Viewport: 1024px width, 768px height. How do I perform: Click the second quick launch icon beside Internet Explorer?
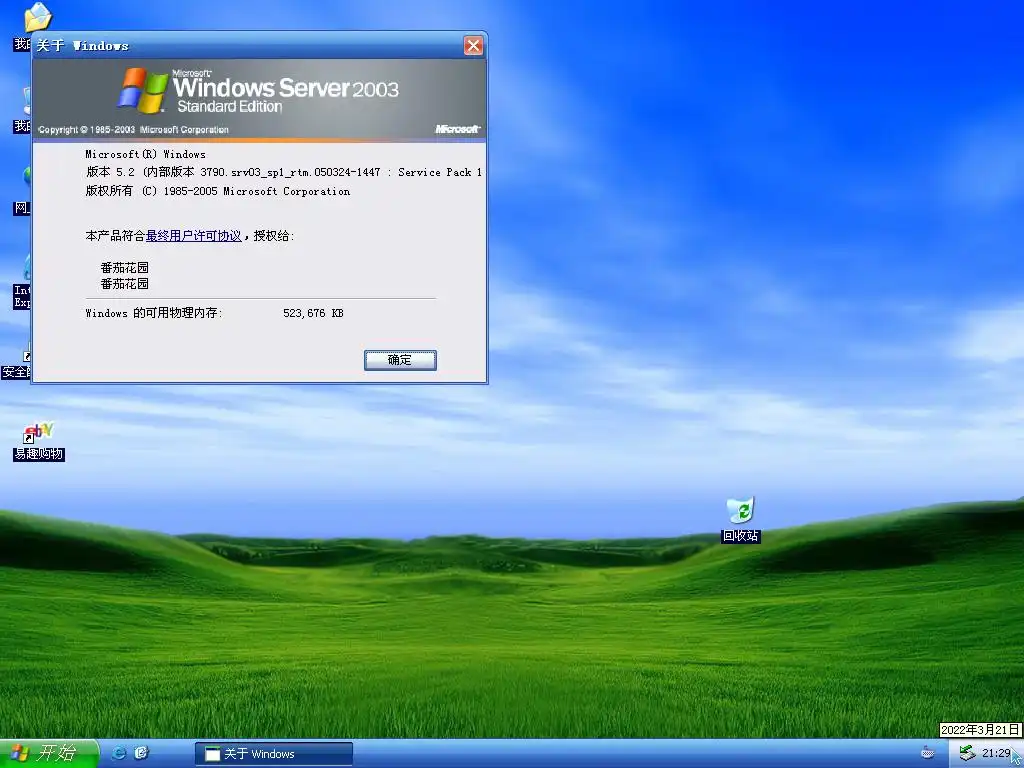click(x=142, y=753)
